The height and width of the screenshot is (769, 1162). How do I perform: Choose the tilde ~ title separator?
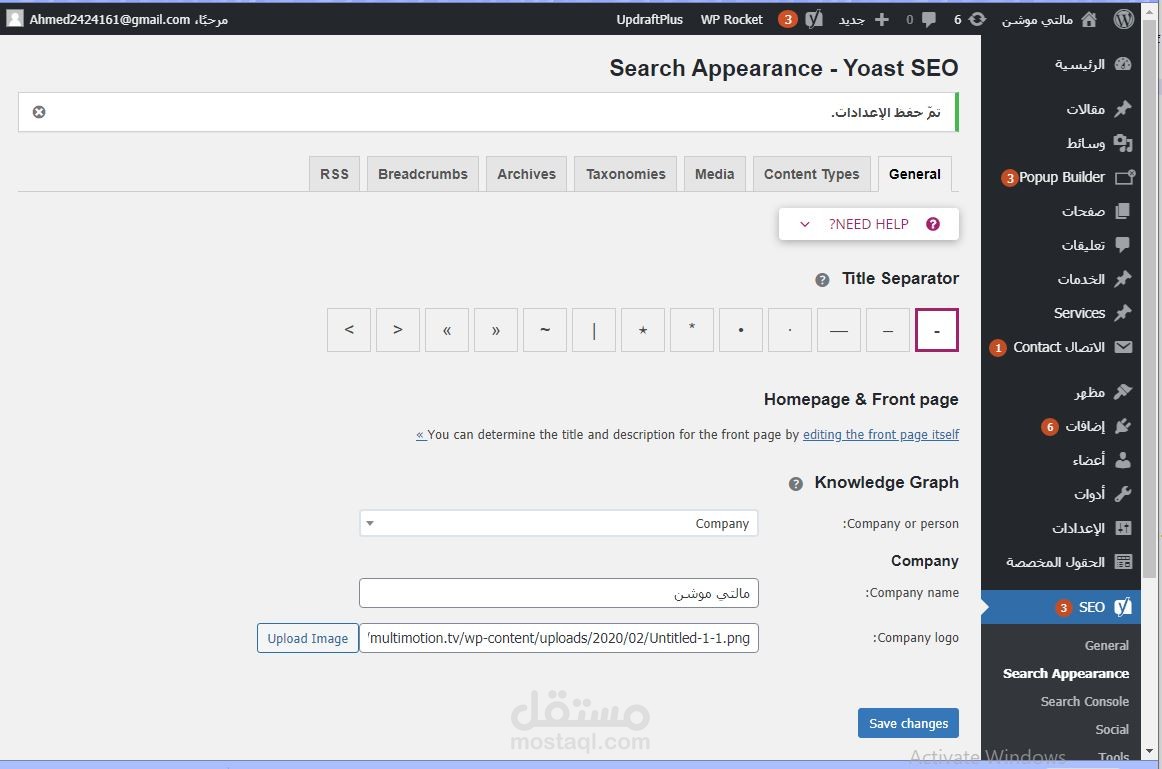click(x=545, y=330)
